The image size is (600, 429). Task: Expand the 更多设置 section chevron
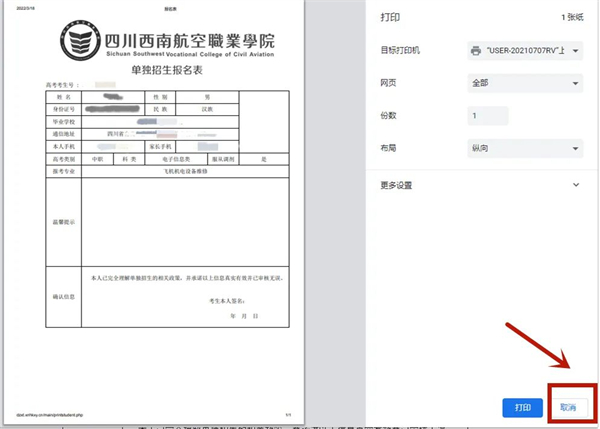pos(576,185)
